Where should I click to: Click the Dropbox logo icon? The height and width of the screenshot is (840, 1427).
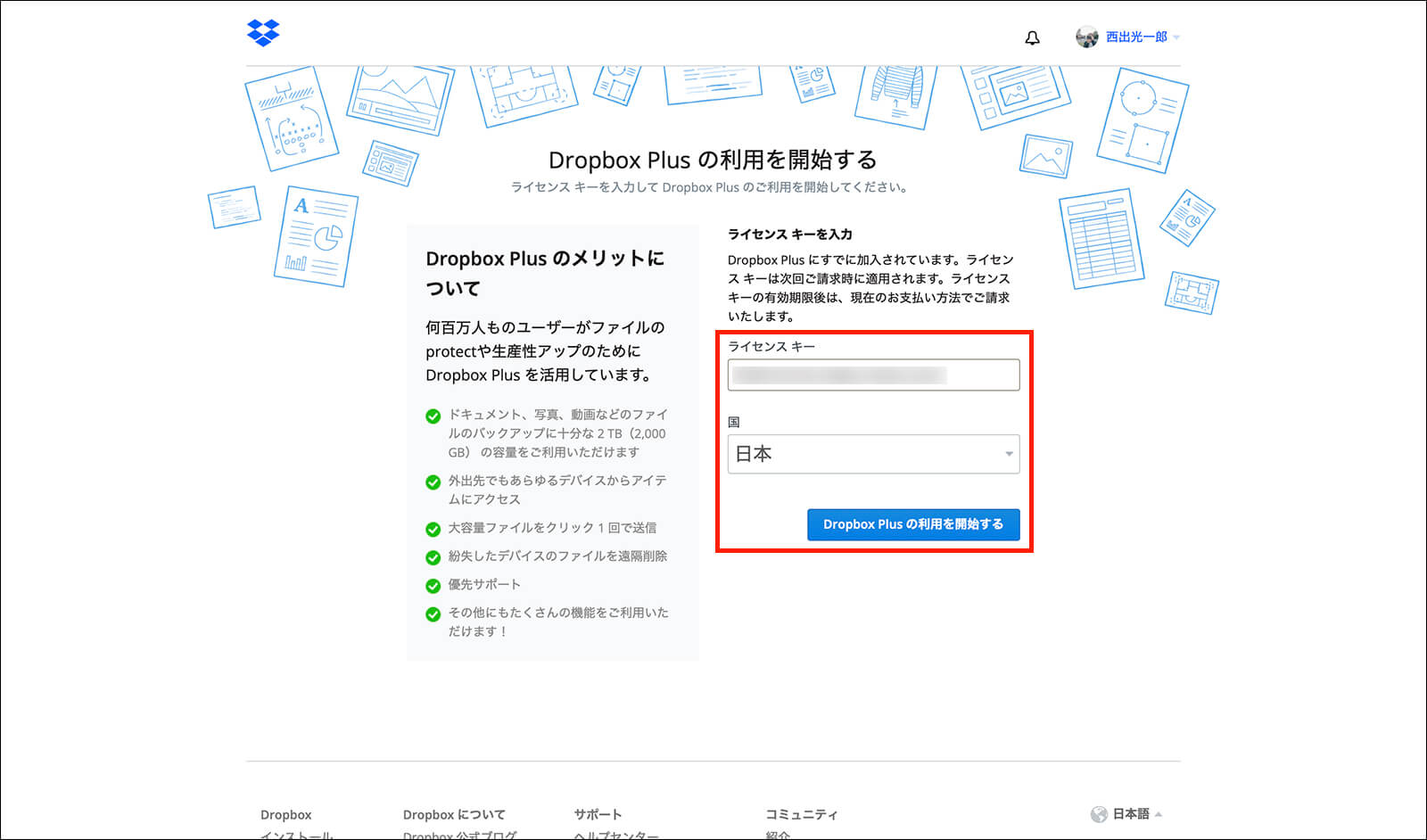(x=263, y=33)
